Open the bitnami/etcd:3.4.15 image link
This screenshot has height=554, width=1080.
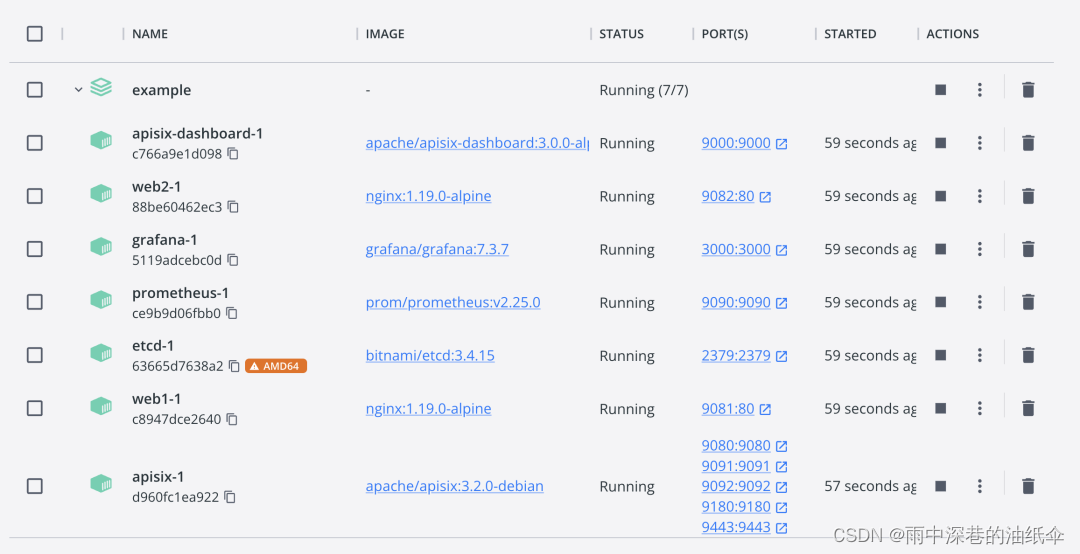pos(430,355)
